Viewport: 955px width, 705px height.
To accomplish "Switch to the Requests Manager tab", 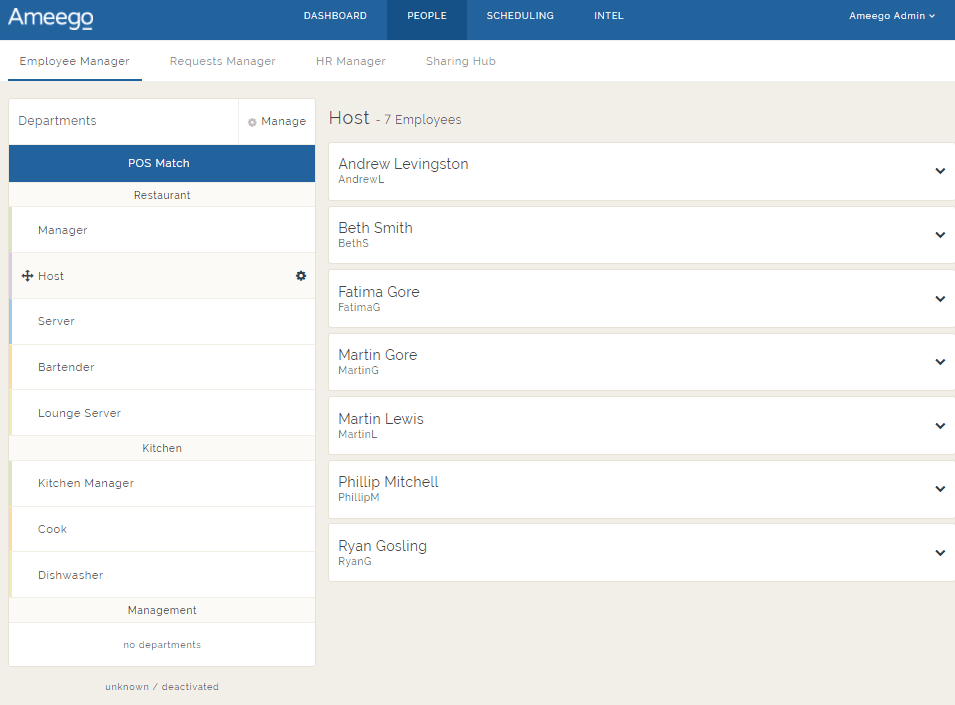I will tap(222, 61).
